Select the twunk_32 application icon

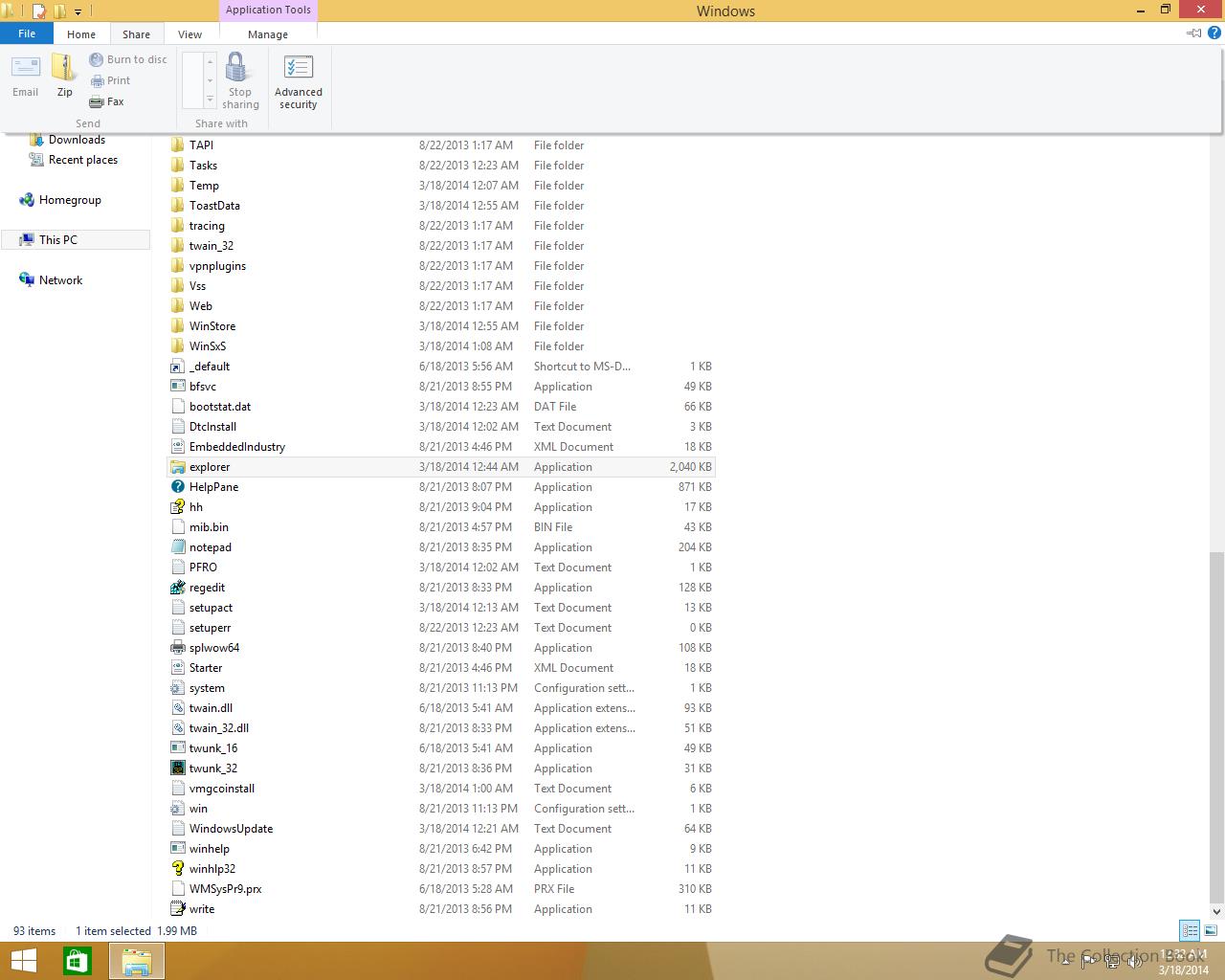tap(177, 768)
